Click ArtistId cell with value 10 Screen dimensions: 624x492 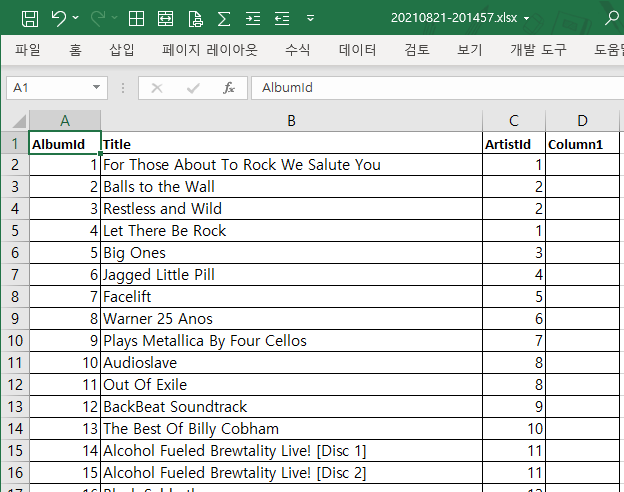click(514, 429)
